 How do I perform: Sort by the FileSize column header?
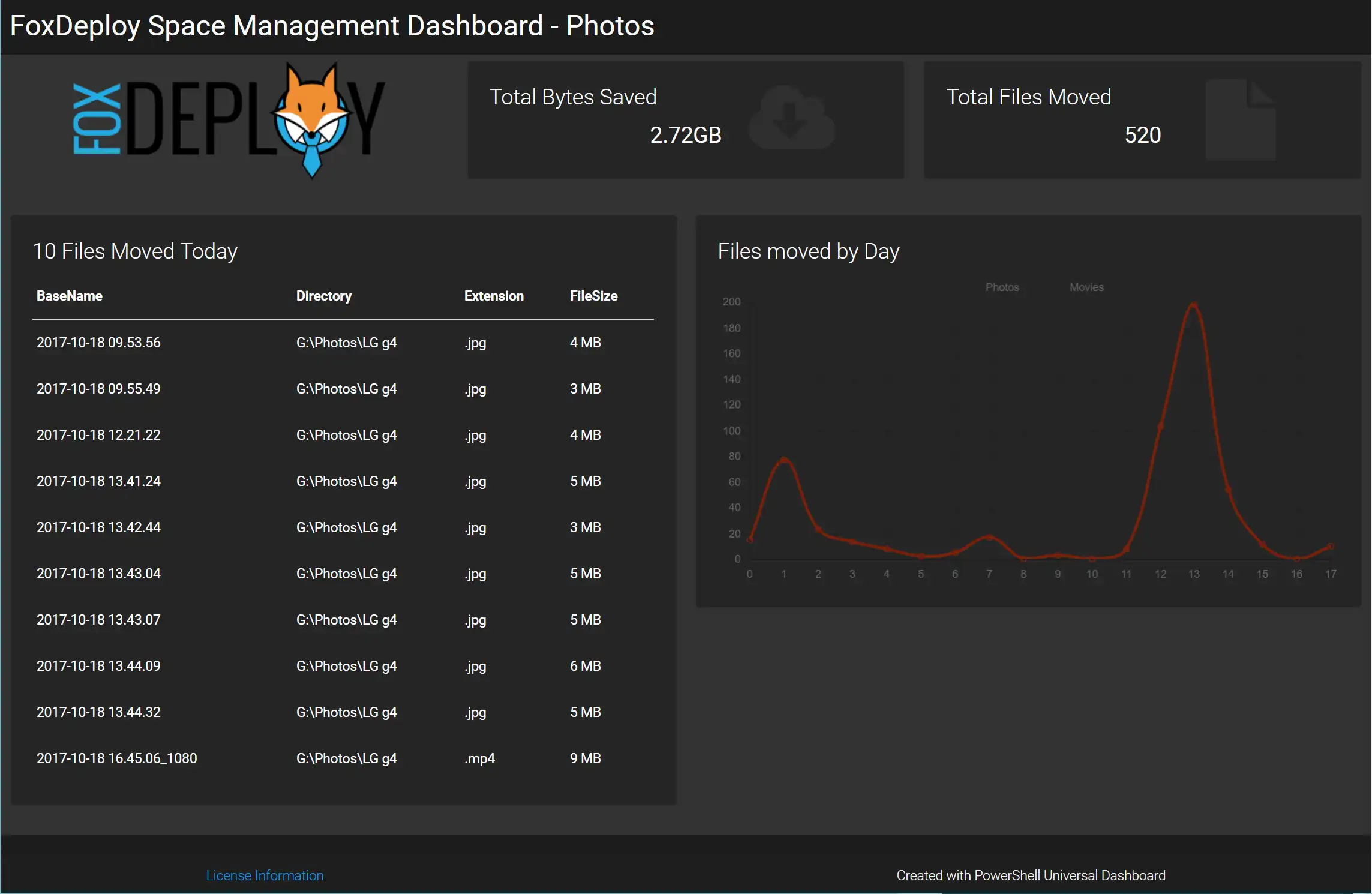pos(593,296)
